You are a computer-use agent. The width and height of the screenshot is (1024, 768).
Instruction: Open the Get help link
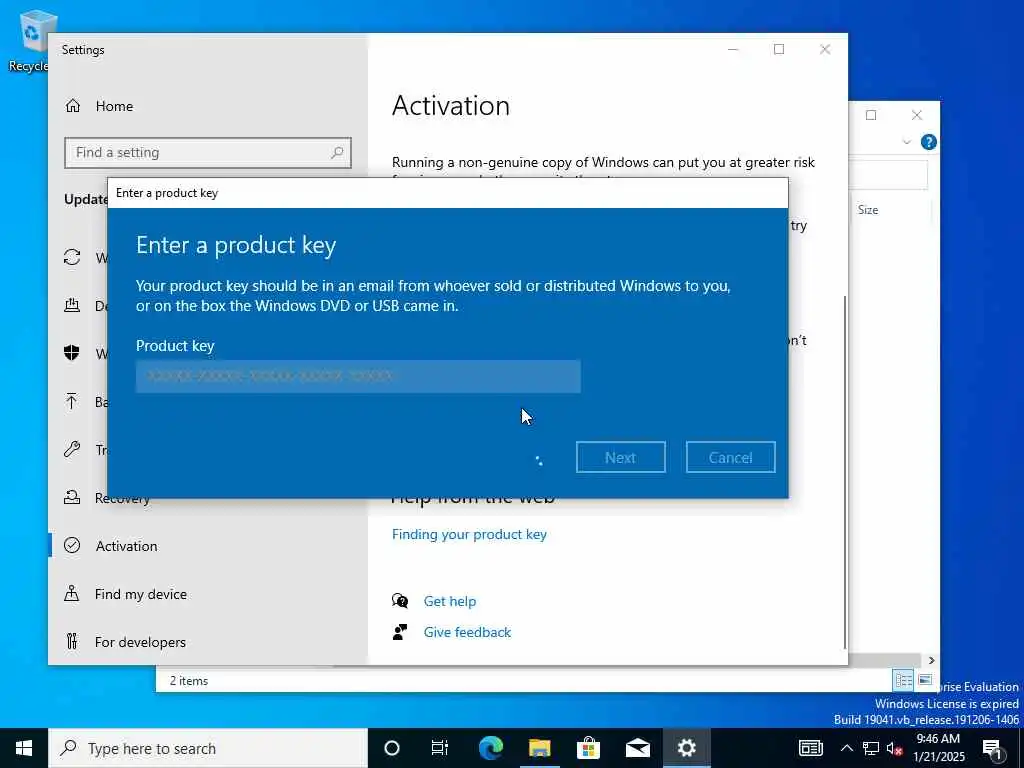coord(449,601)
